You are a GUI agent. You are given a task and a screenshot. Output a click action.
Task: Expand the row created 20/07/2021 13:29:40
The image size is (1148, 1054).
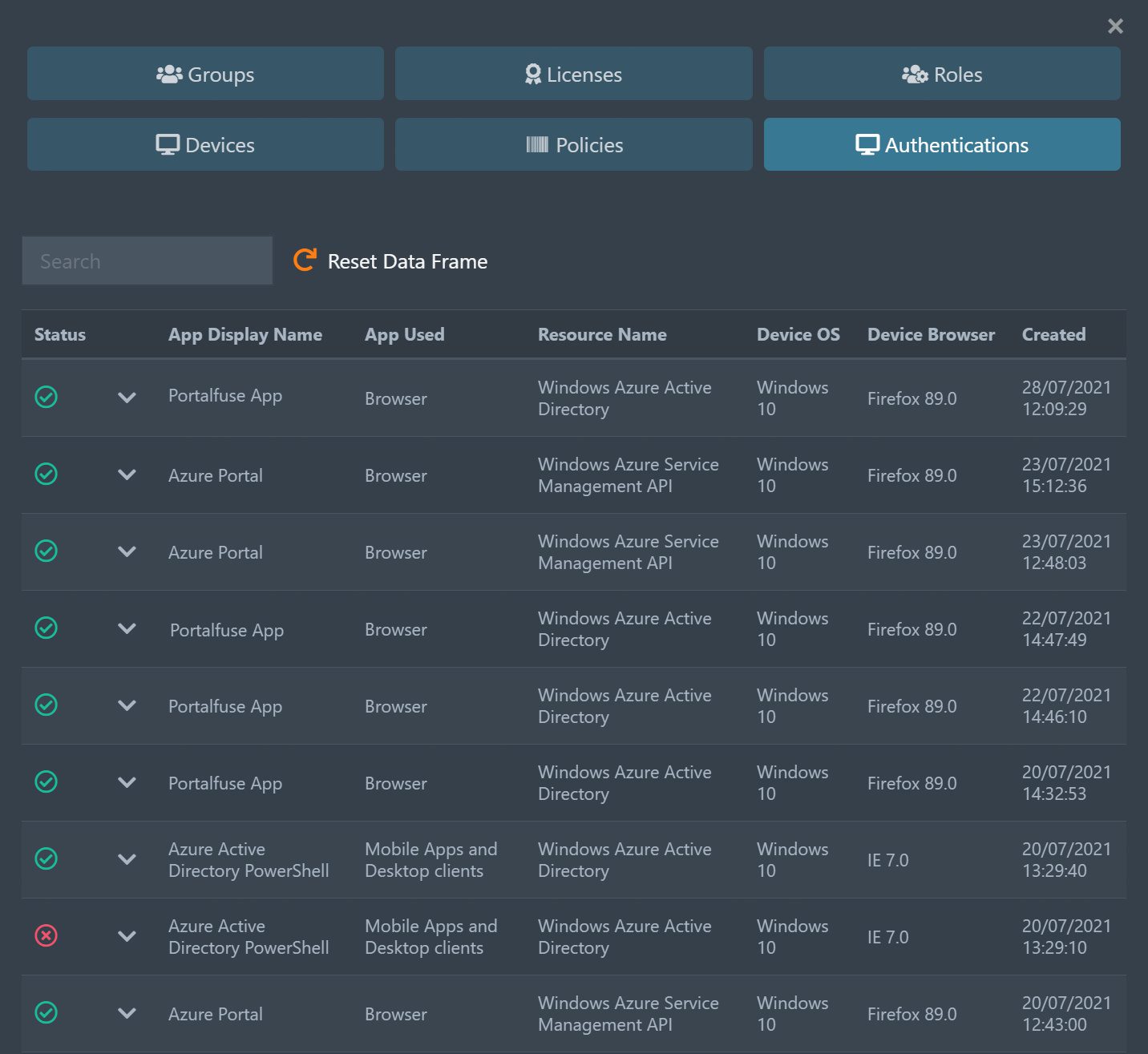pyautogui.click(x=127, y=859)
